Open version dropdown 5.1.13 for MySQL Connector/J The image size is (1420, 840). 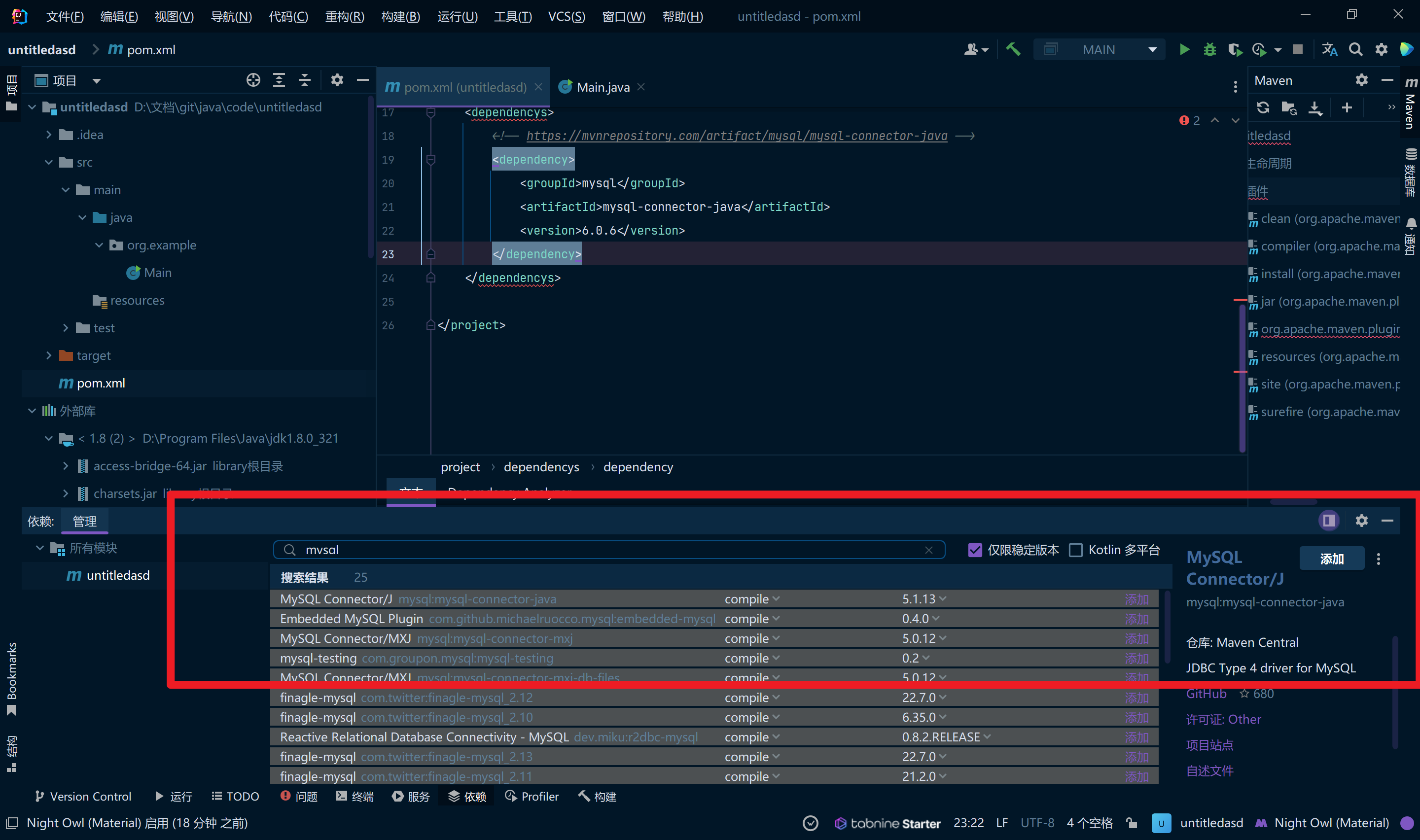pos(923,599)
